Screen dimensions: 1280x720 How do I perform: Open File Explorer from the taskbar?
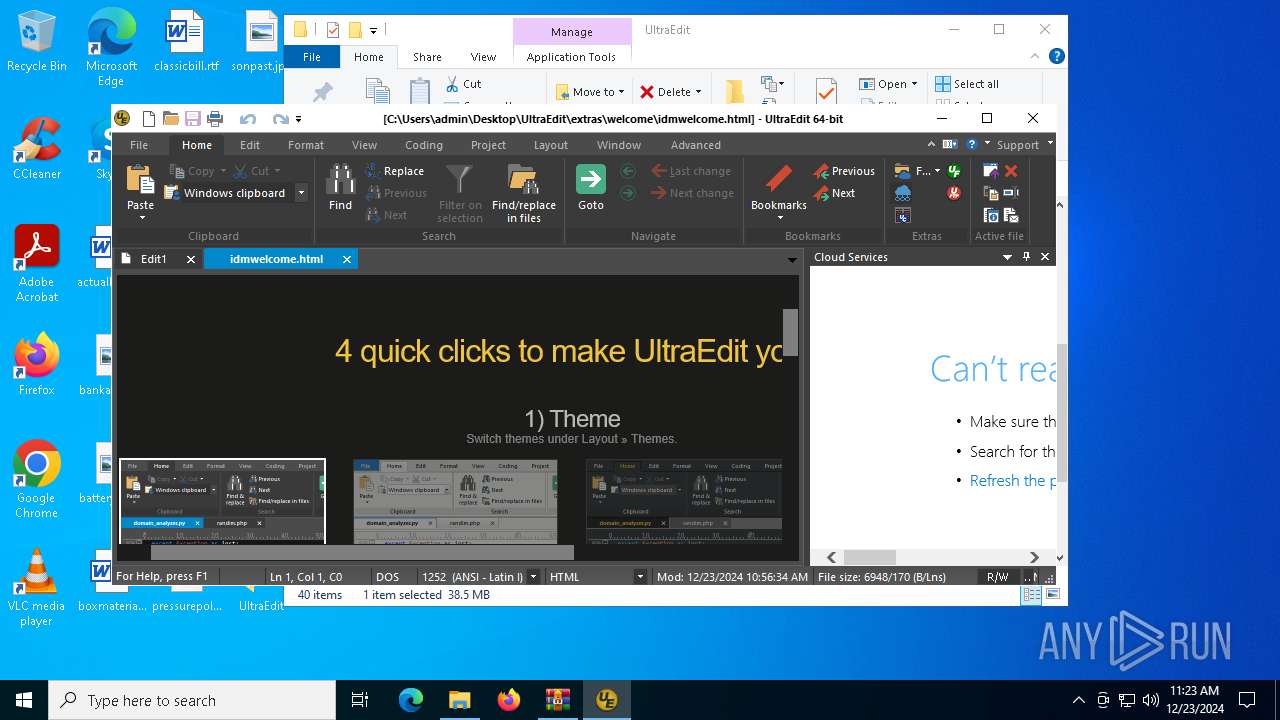coord(459,700)
